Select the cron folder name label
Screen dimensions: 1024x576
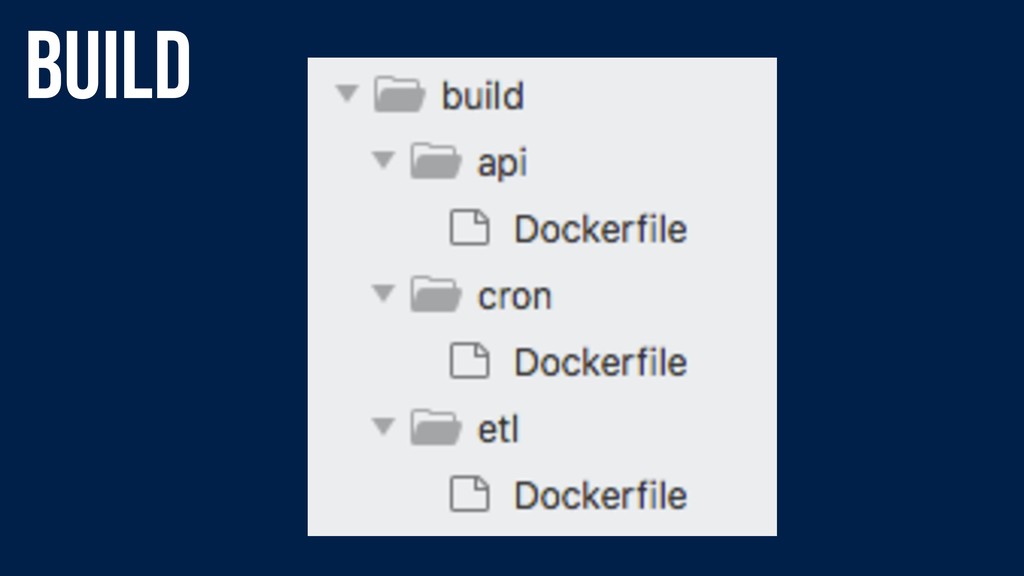[515, 297]
